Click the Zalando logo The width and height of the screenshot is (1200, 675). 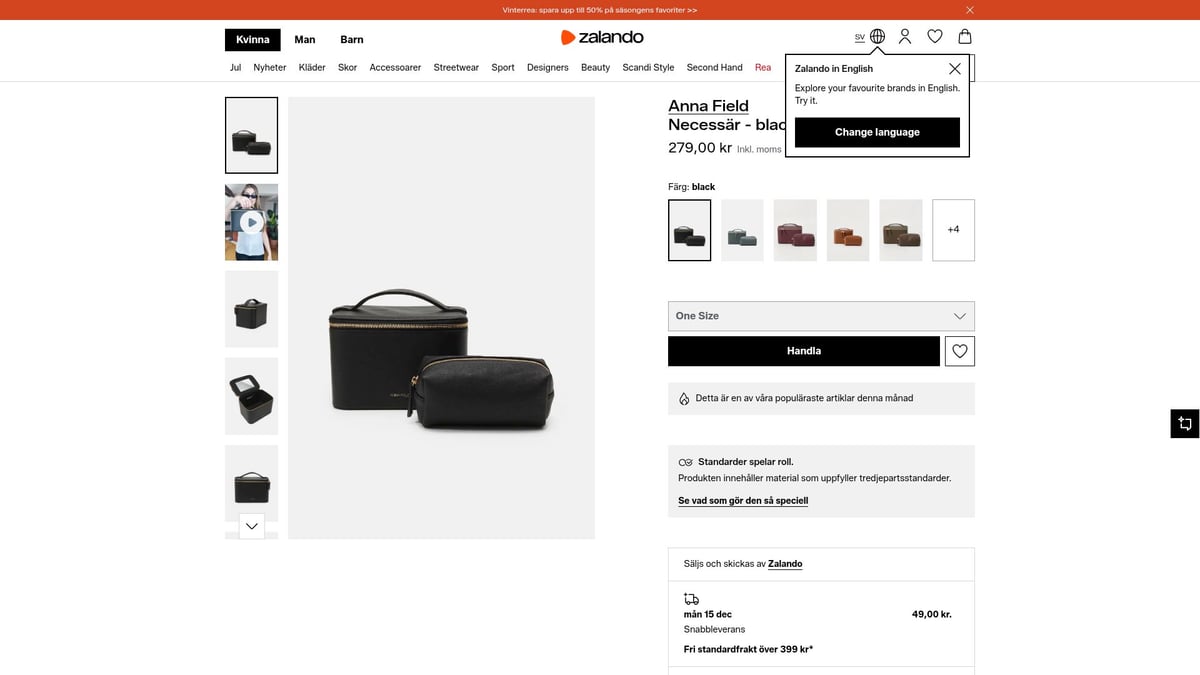602,38
